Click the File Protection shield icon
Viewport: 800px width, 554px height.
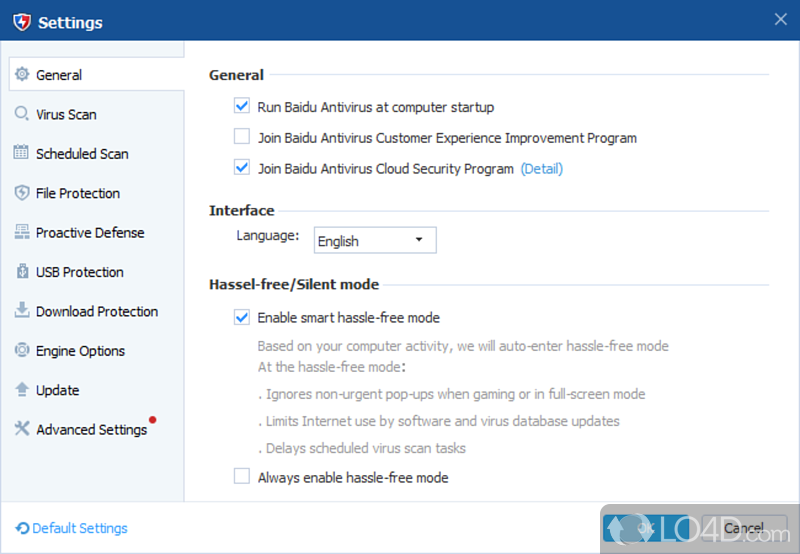pos(22,193)
